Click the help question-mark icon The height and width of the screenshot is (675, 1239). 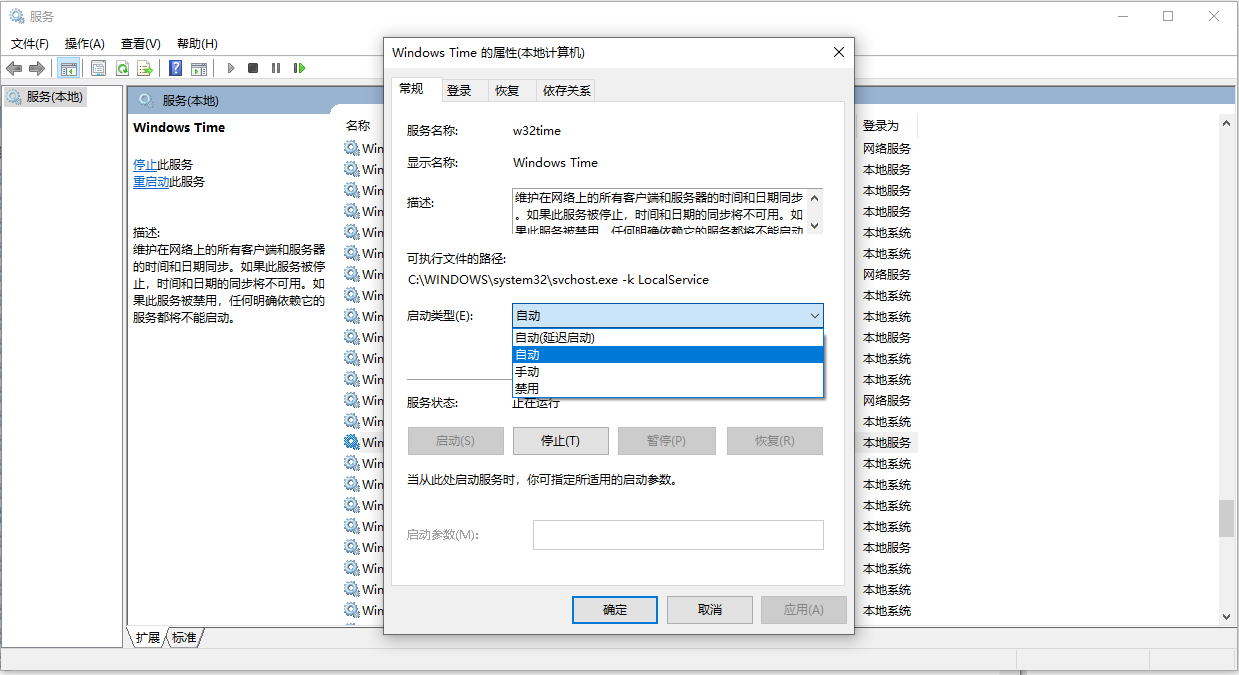(177, 68)
